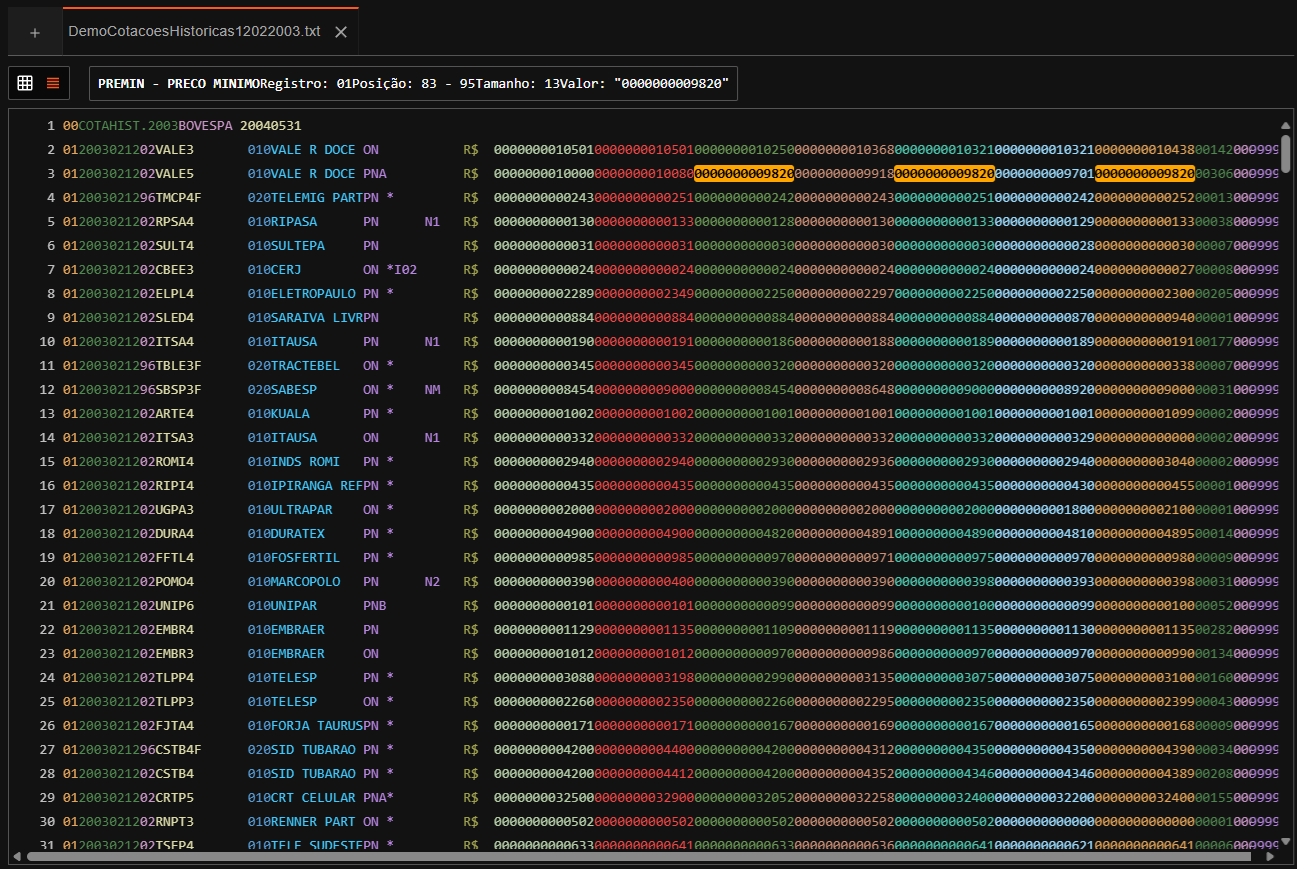Click the company name DURATEX

[x=298, y=534]
